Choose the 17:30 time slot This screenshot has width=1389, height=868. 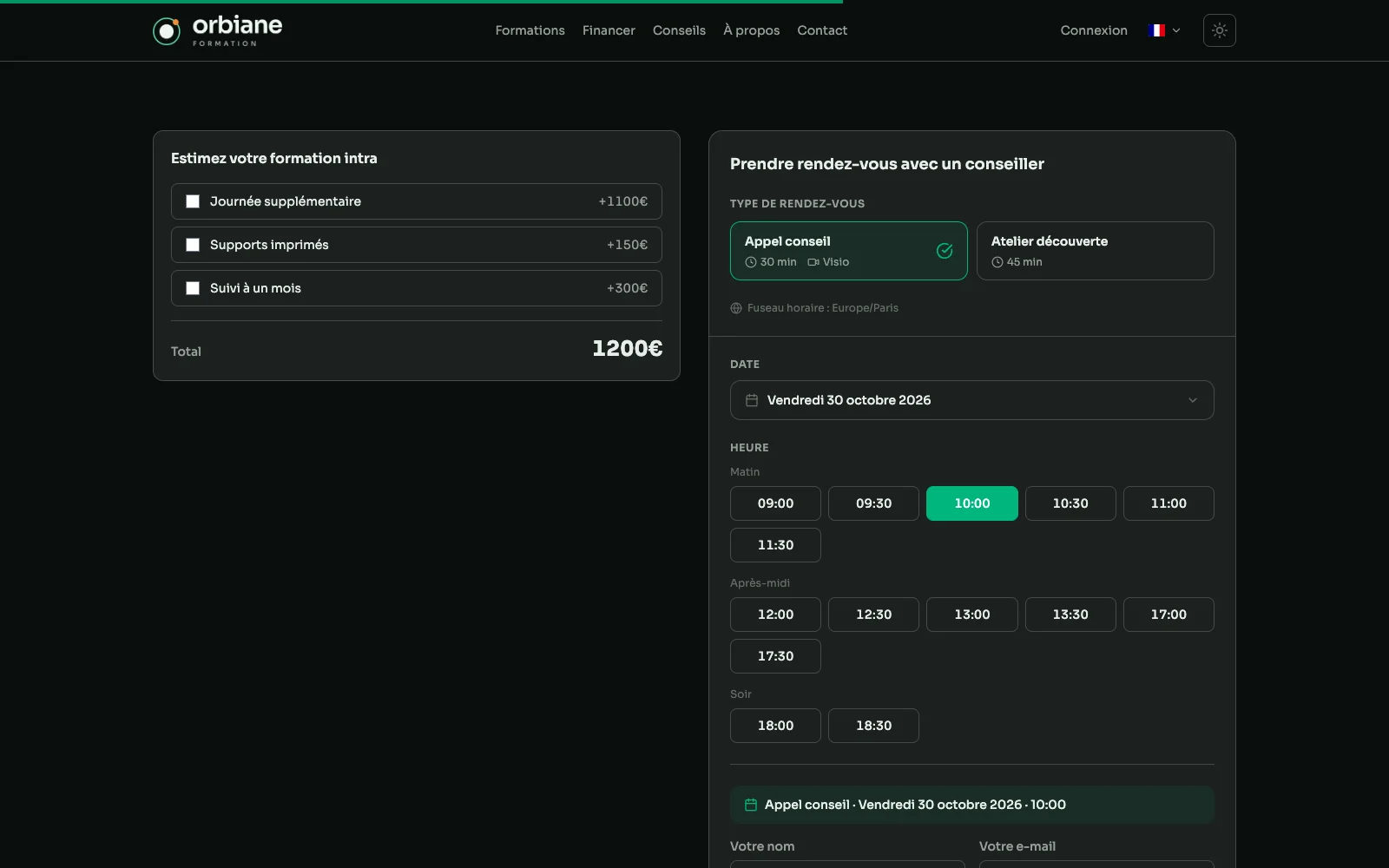point(775,656)
